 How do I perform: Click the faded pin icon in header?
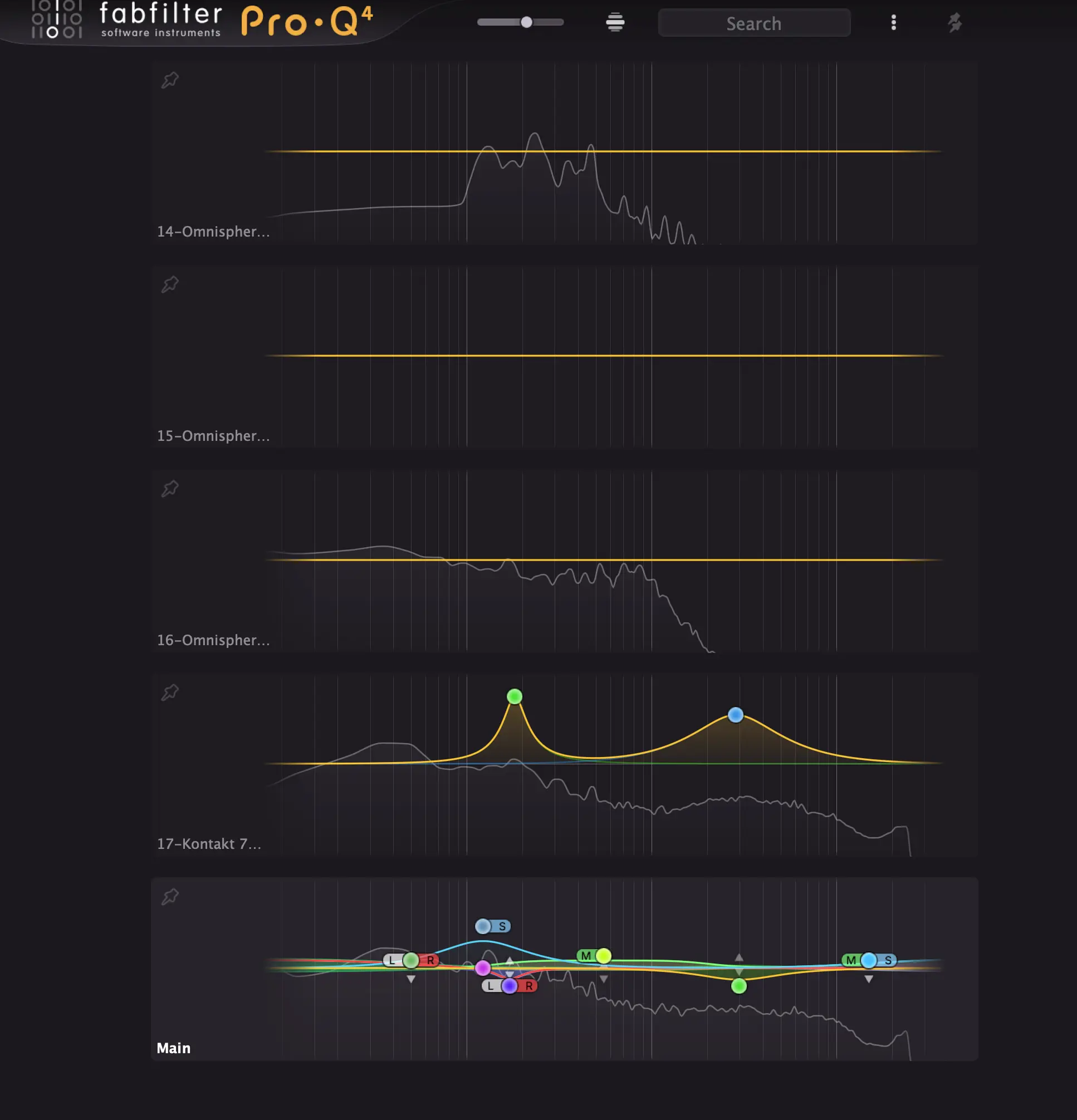pyautogui.click(x=954, y=23)
